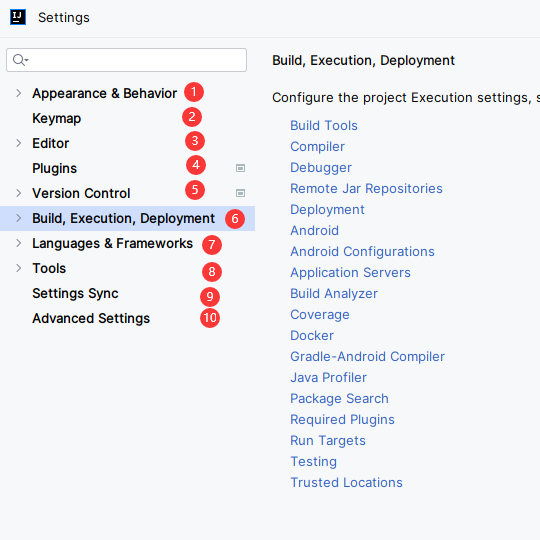Click the IntelliJ IDEA logo icon
540x540 pixels.
pos(18,17)
